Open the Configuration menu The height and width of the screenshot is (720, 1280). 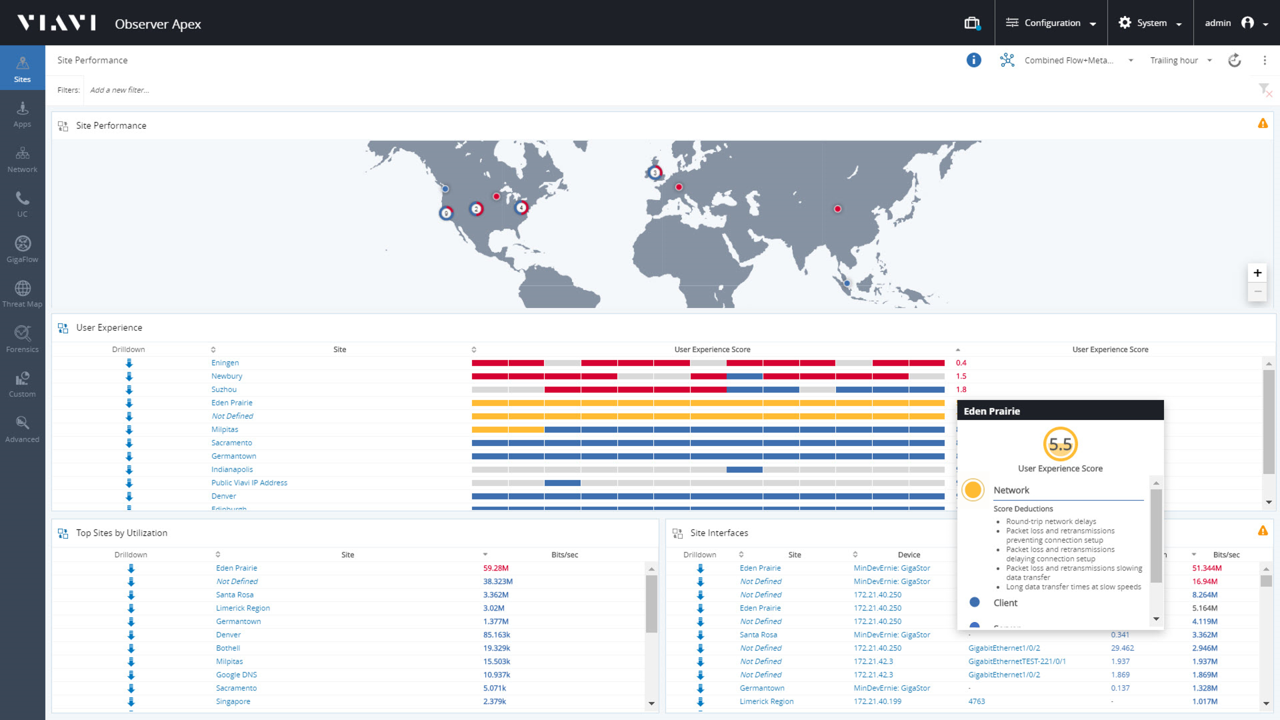(x=1051, y=23)
